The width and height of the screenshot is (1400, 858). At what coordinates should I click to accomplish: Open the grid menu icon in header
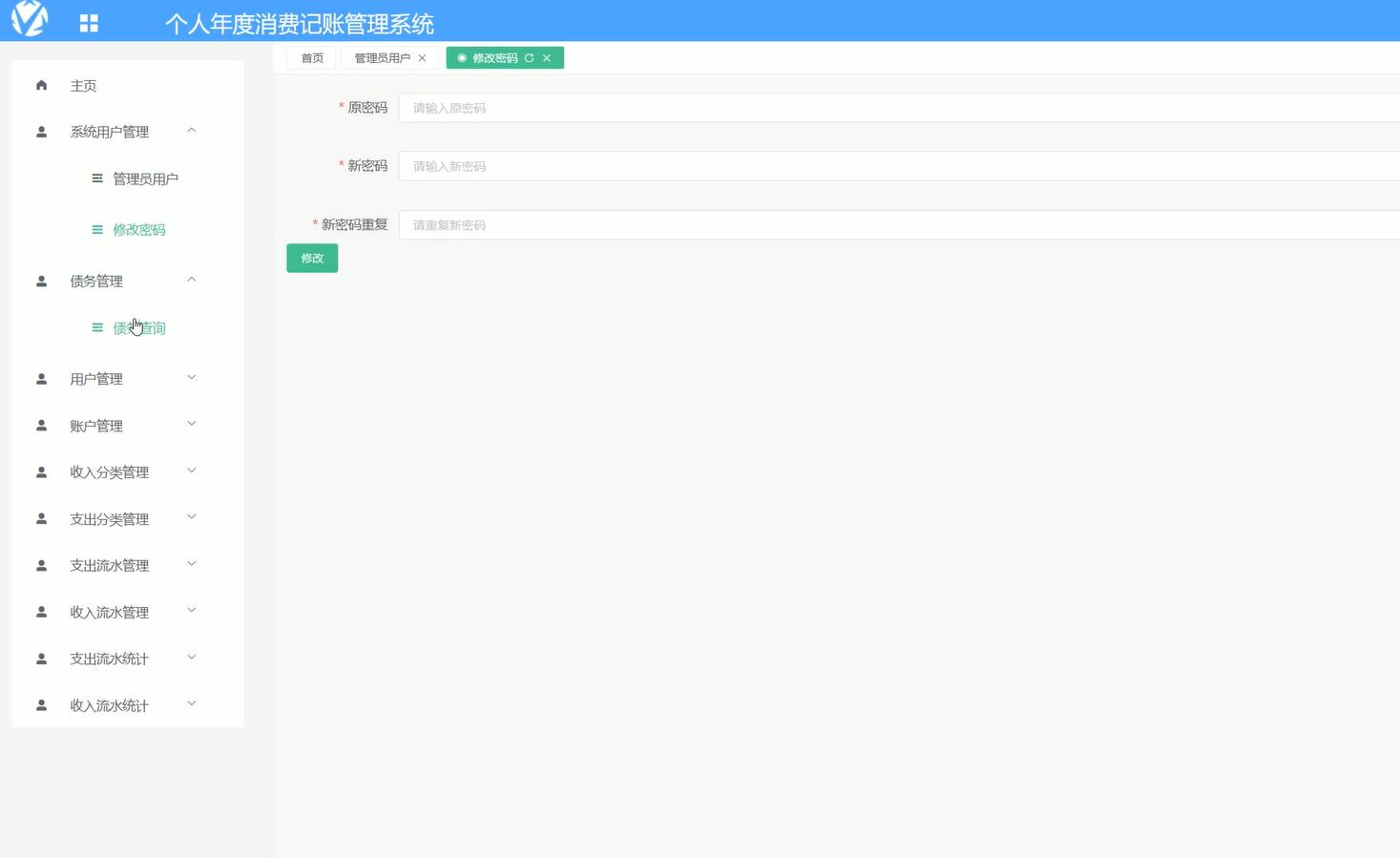pos(89,23)
